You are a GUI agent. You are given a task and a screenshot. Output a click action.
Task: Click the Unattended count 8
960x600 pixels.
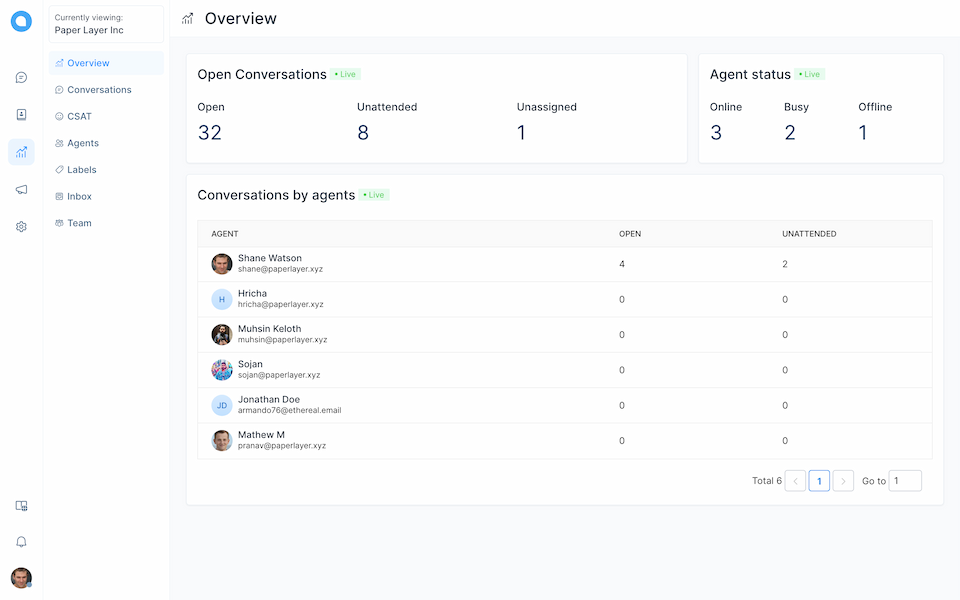pyautogui.click(x=363, y=133)
